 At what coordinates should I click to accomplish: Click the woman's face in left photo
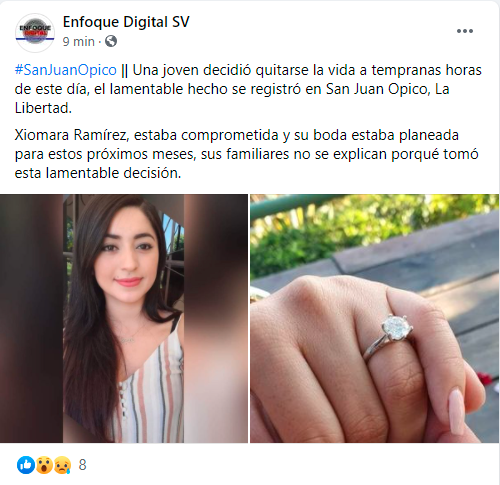[x=126, y=255]
